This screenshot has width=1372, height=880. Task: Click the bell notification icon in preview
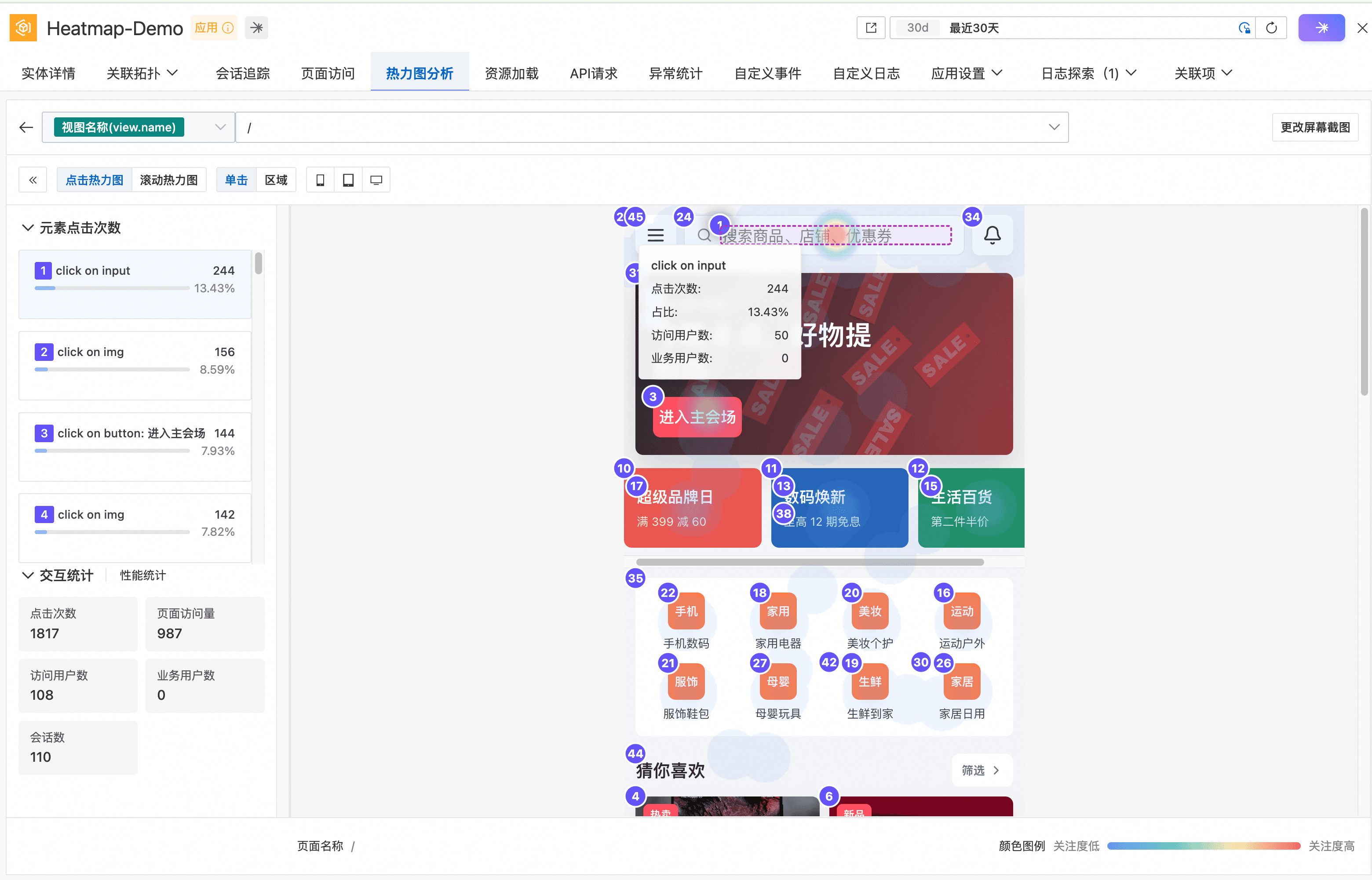point(993,235)
